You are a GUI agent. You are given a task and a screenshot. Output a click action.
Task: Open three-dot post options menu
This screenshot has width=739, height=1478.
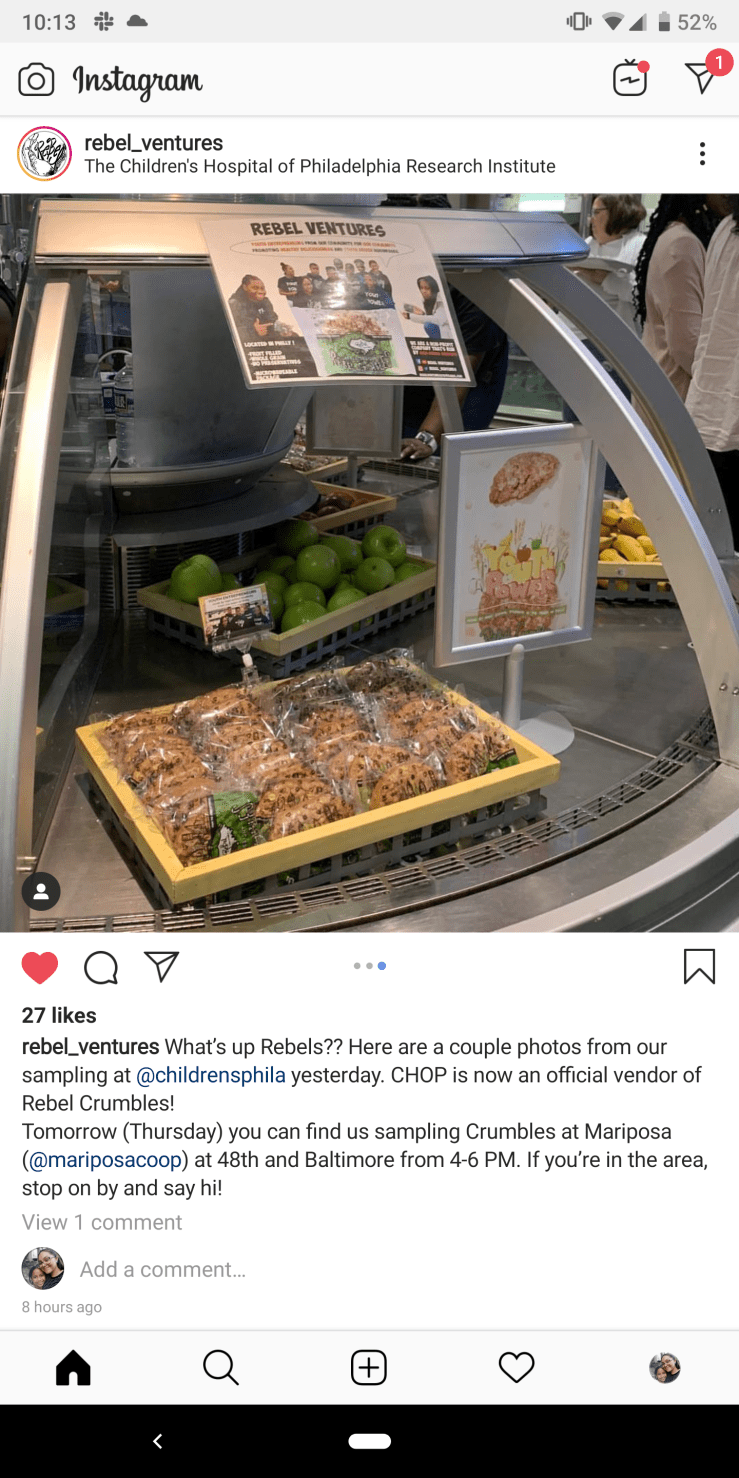[x=702, y=154]
